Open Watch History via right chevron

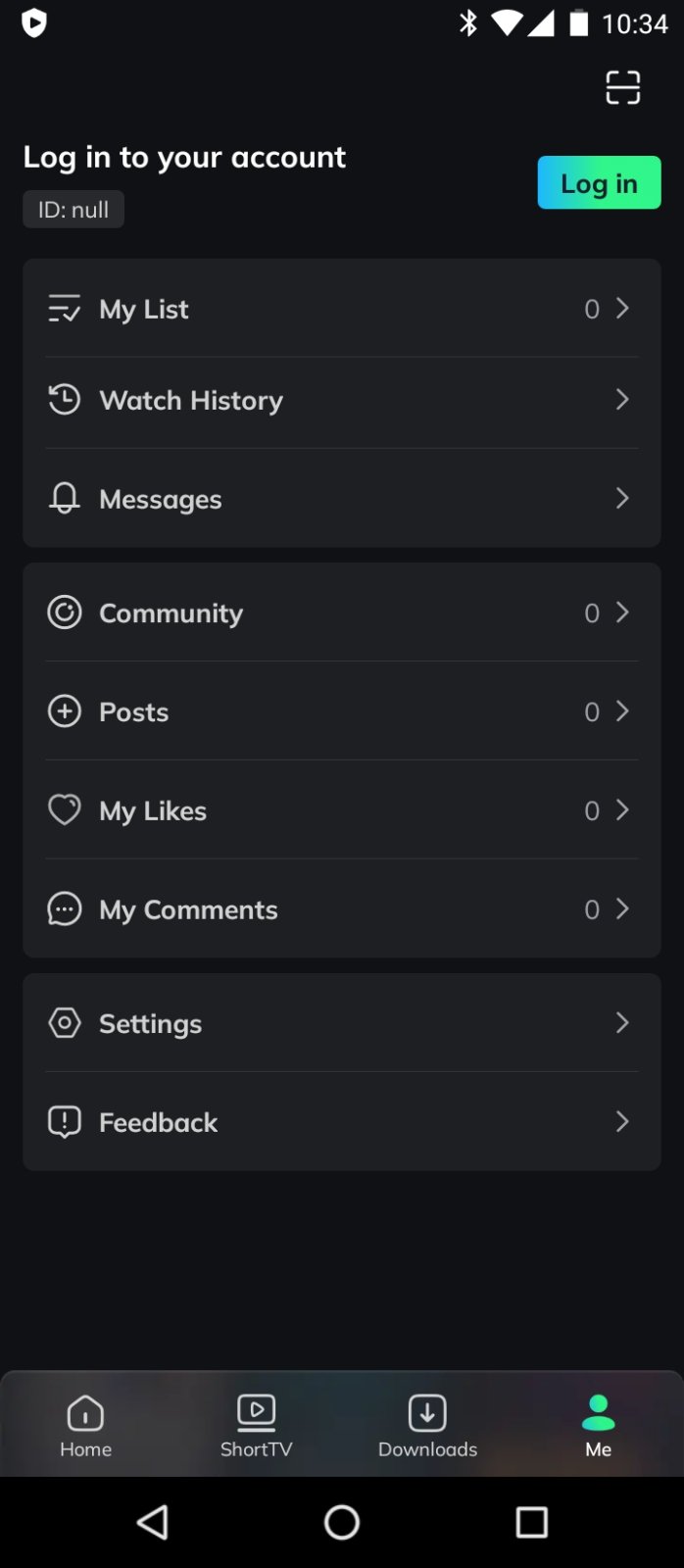pos(622,400)
